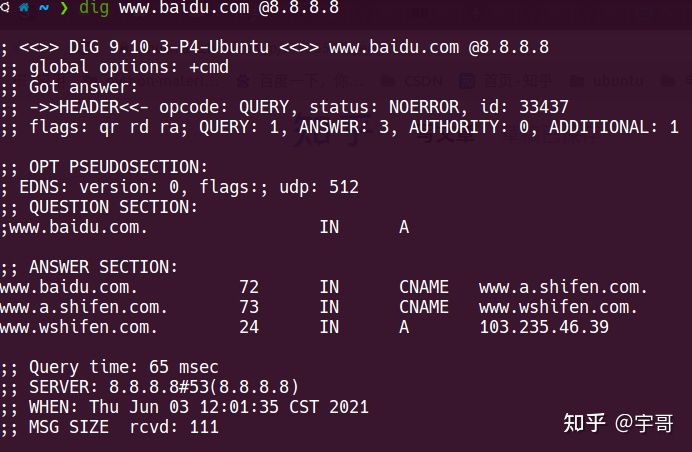Click the OPT PSEUDOSECTION heading
Image resolution: width=692 pixels, height=452 pixels.
[118, 167]
